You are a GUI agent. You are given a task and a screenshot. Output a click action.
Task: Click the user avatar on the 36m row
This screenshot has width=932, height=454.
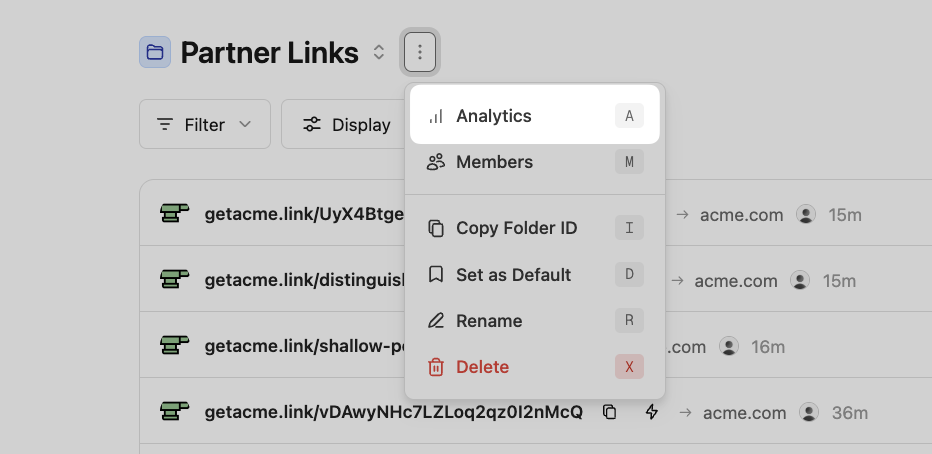pyautogui.click(x=809, y=412)
